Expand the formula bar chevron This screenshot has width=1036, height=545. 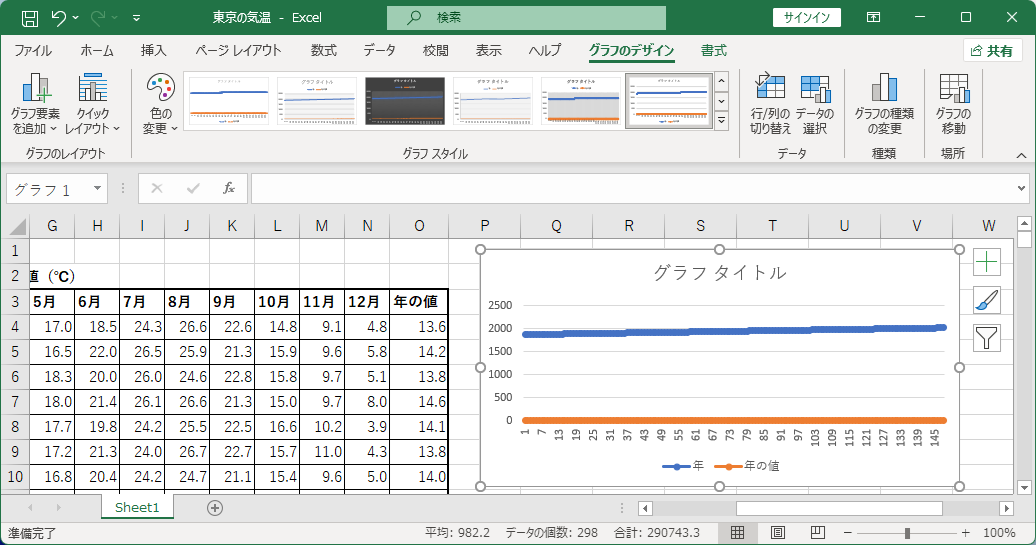click(1021, 189)
